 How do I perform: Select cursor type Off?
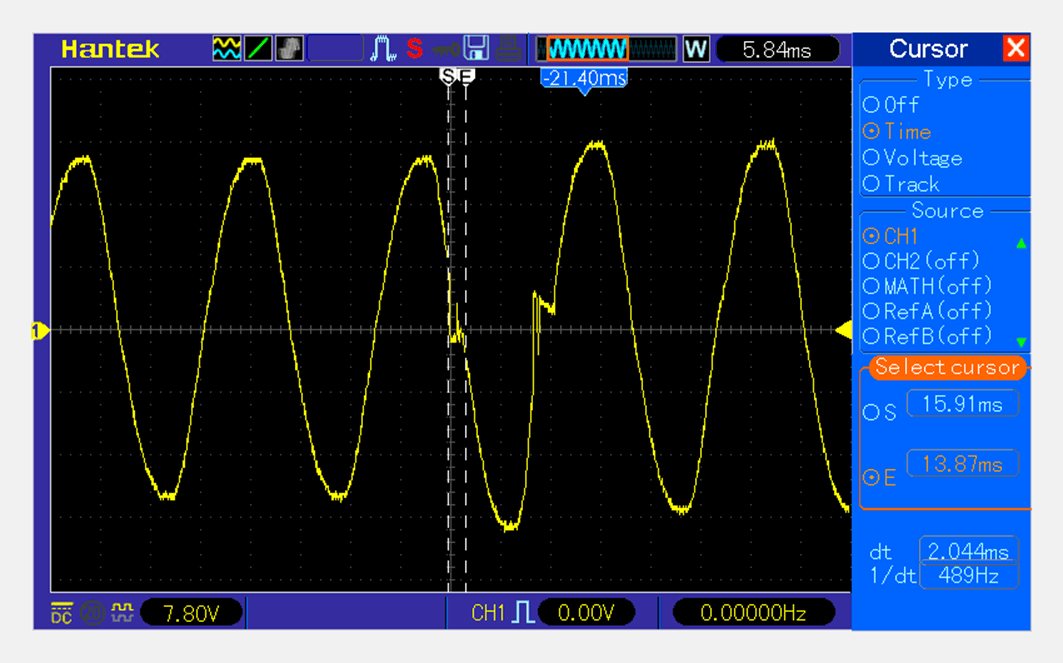(x=892, y=105)
